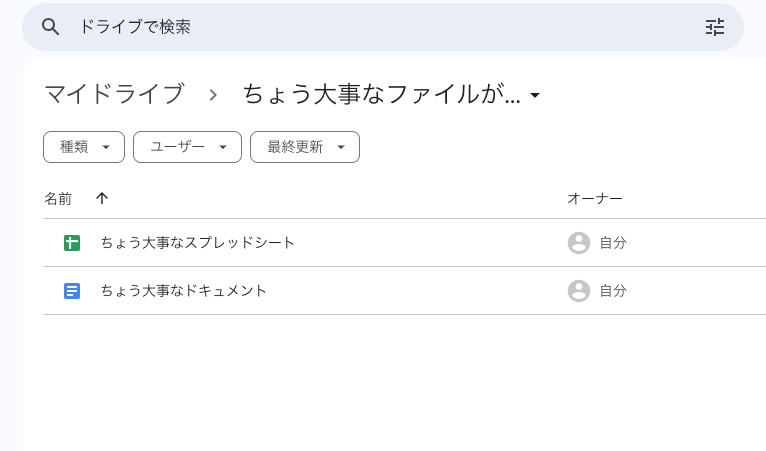Open the 種類 filter dropdown
The image size is (766, 451).
[x=84, y=147]
